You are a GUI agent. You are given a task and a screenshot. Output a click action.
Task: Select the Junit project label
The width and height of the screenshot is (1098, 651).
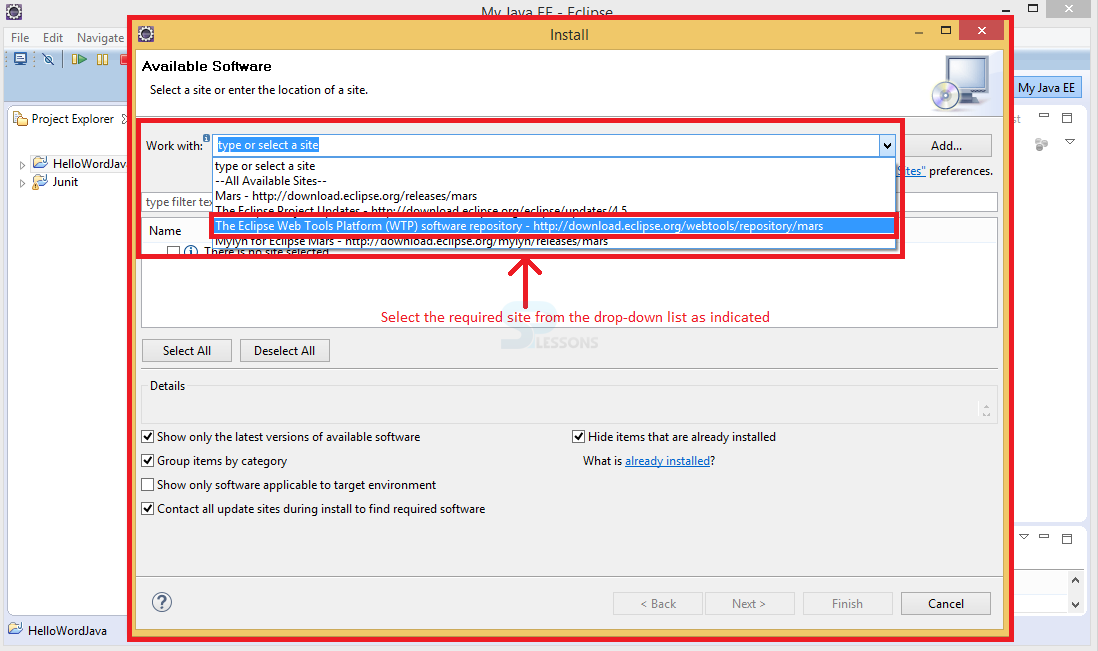[65, 182]
